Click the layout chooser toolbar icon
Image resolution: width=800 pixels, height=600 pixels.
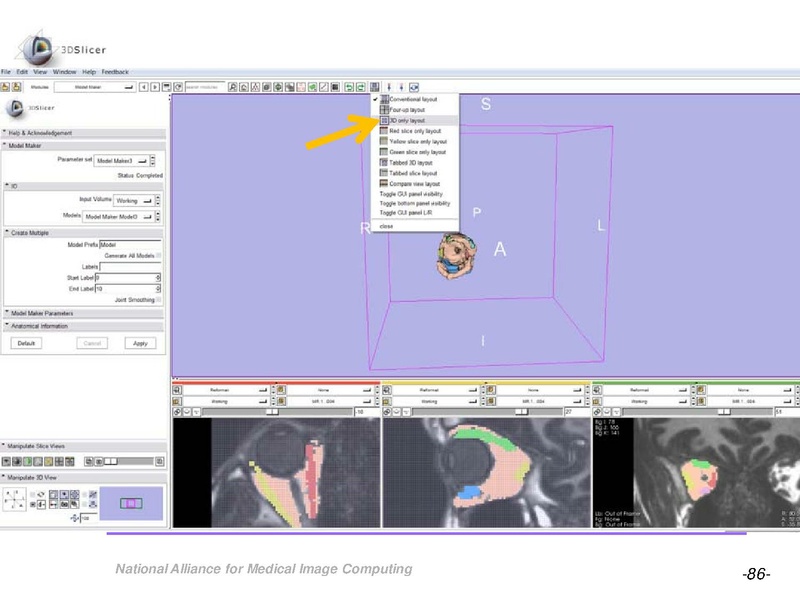(374, 87)
